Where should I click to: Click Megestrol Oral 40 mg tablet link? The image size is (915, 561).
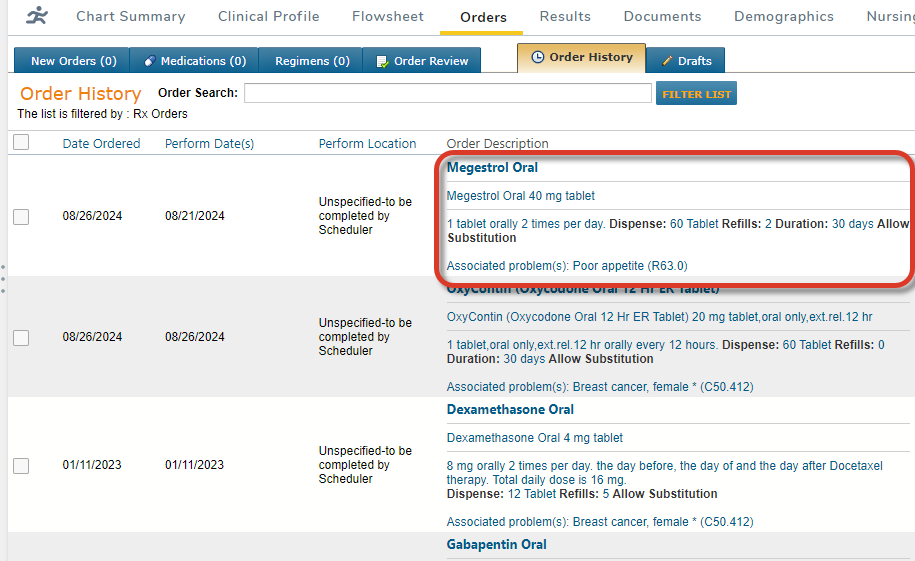click(521, 196)
